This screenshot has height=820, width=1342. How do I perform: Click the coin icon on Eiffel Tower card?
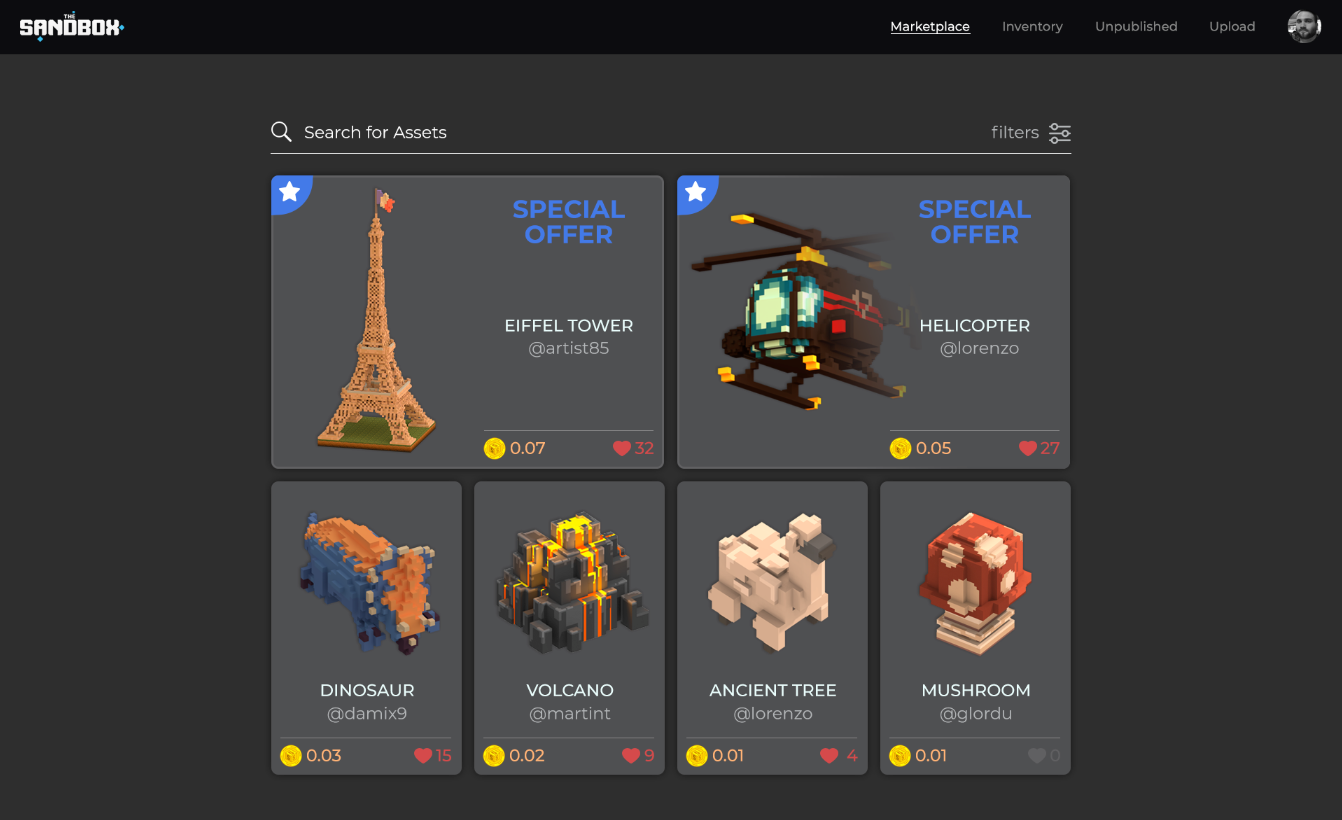[494, 448]
